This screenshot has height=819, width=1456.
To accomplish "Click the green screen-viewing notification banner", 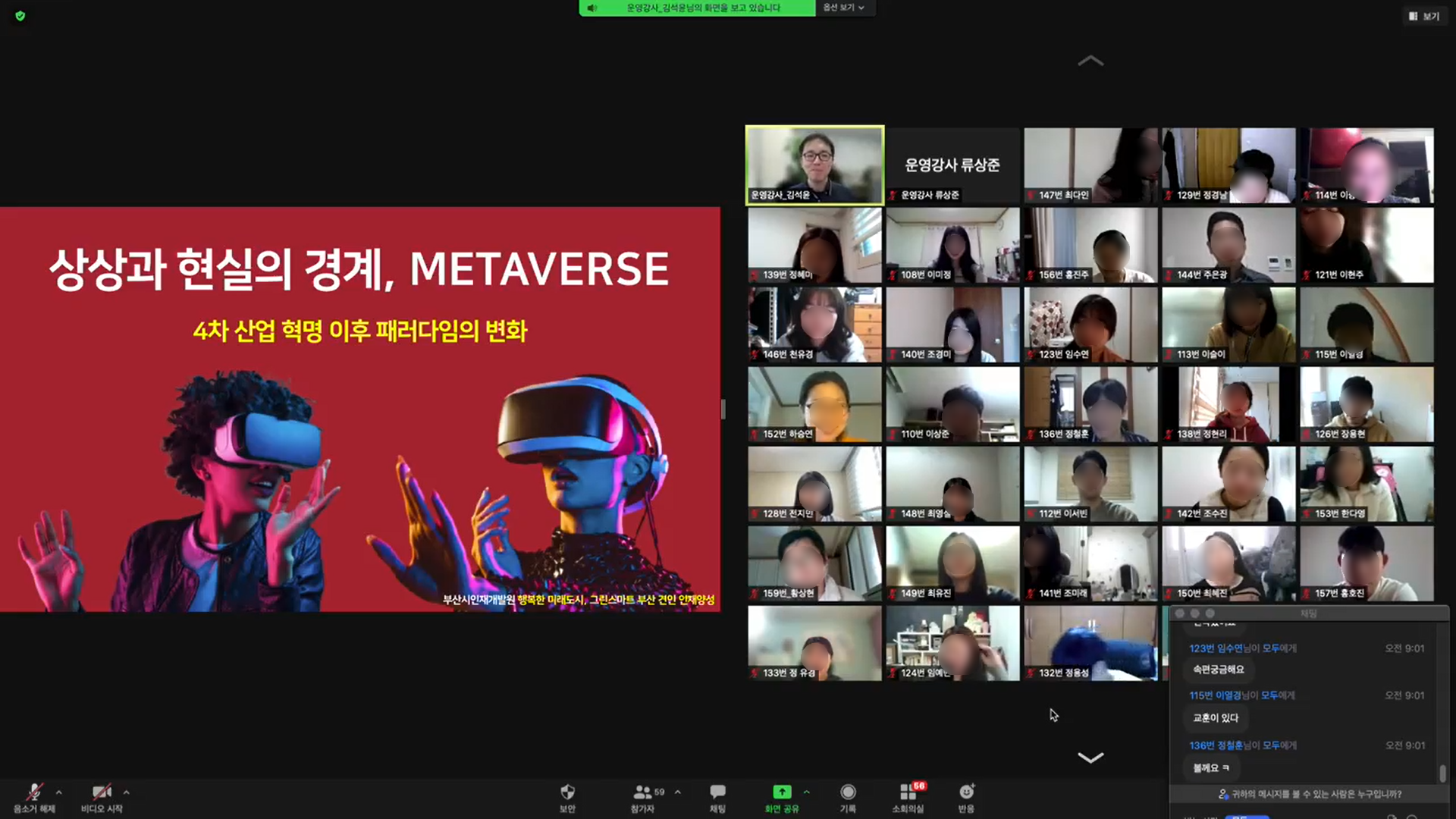I will click(697, 8).
